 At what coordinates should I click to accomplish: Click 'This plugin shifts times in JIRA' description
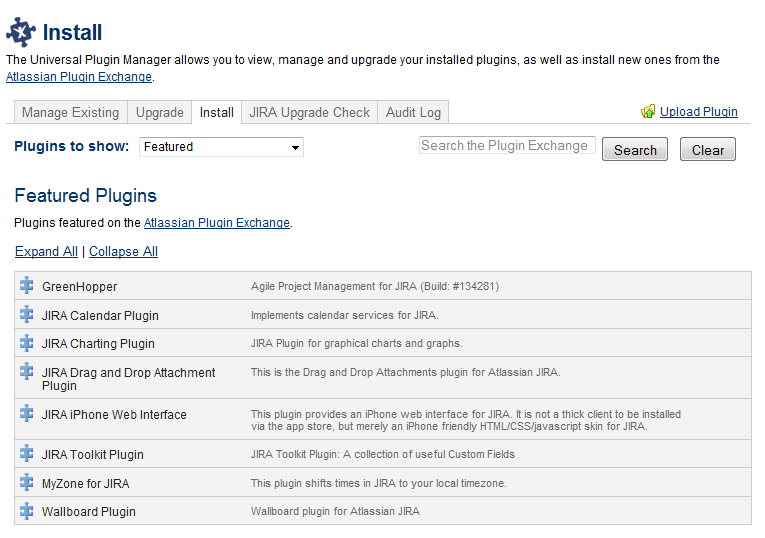pyautogui.click(x=379, y=483)
